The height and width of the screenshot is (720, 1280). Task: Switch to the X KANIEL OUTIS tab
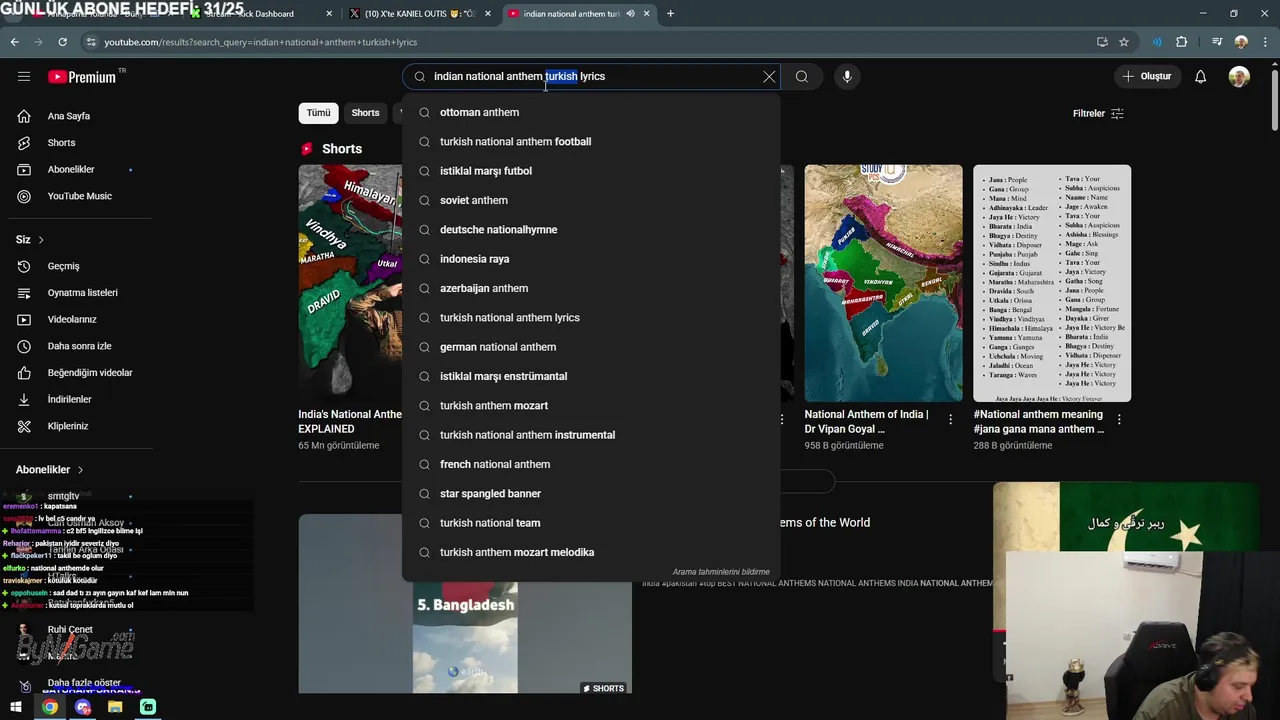coord(420,14)
